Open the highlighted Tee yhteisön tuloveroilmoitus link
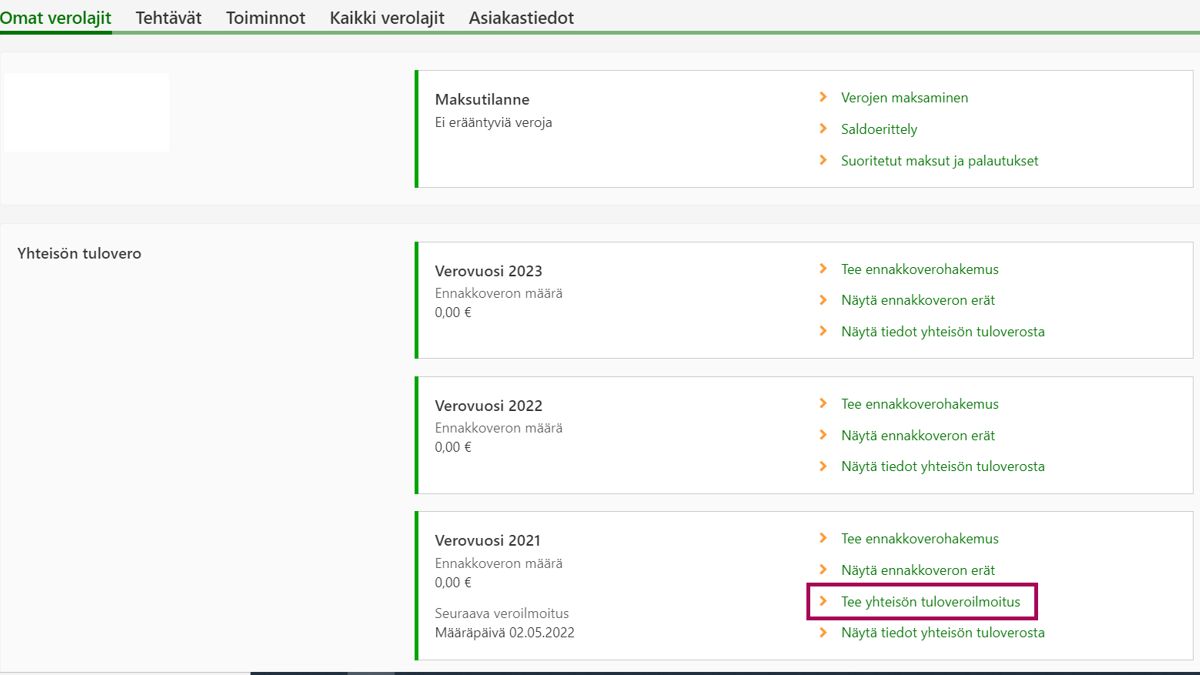The image size is (1200, 675). coord(930,602)
